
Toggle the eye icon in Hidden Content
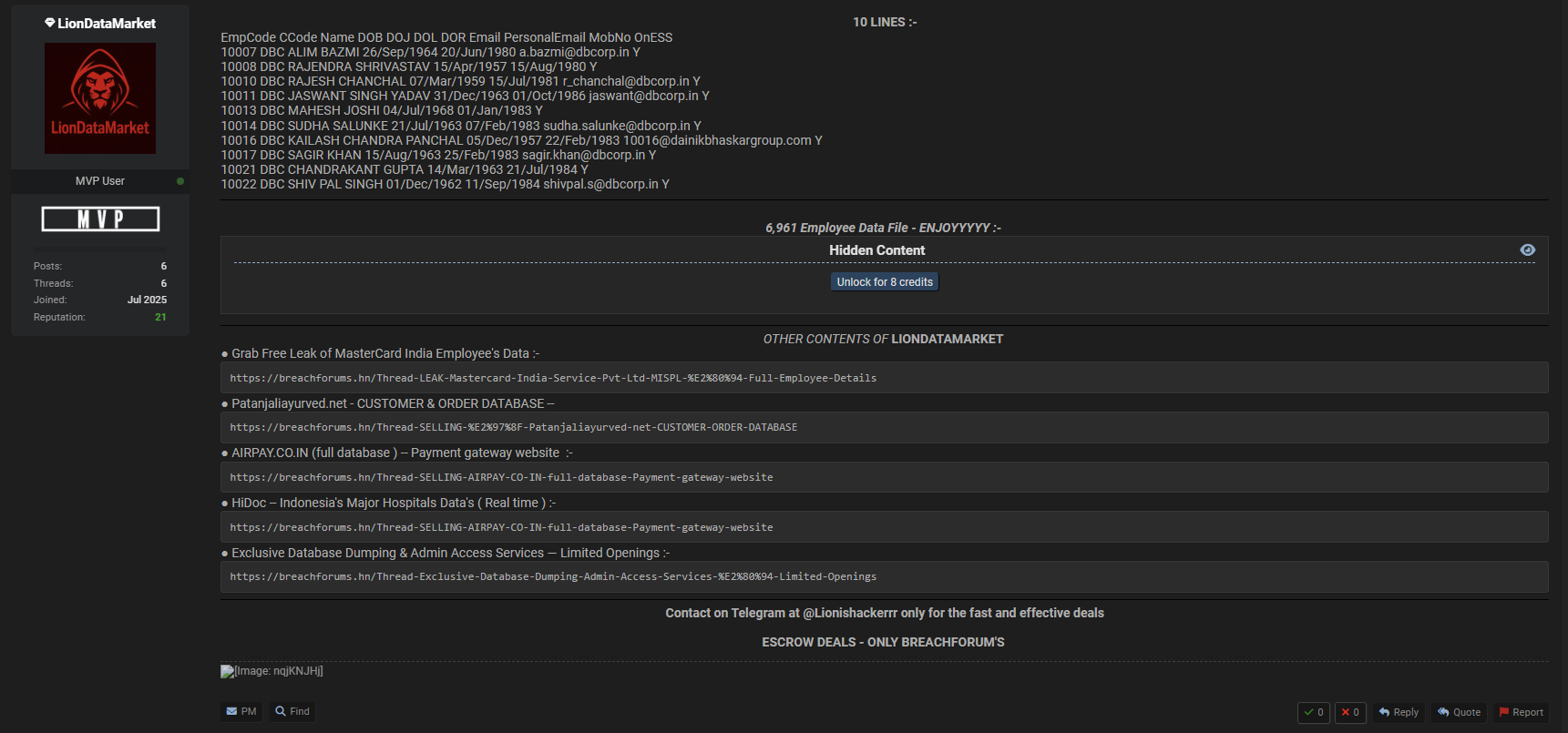pyautogui.click(x=1528, y=250)
